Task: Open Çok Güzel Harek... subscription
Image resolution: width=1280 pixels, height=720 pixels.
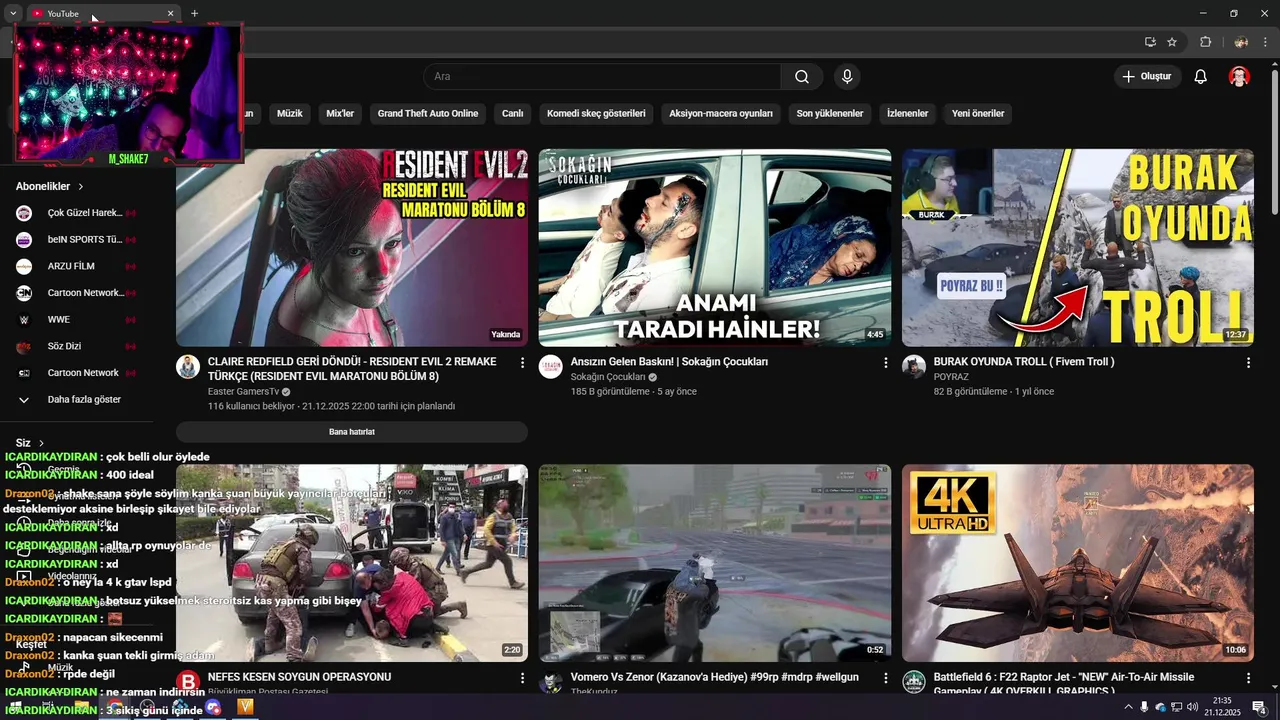Action: point(76,213)
